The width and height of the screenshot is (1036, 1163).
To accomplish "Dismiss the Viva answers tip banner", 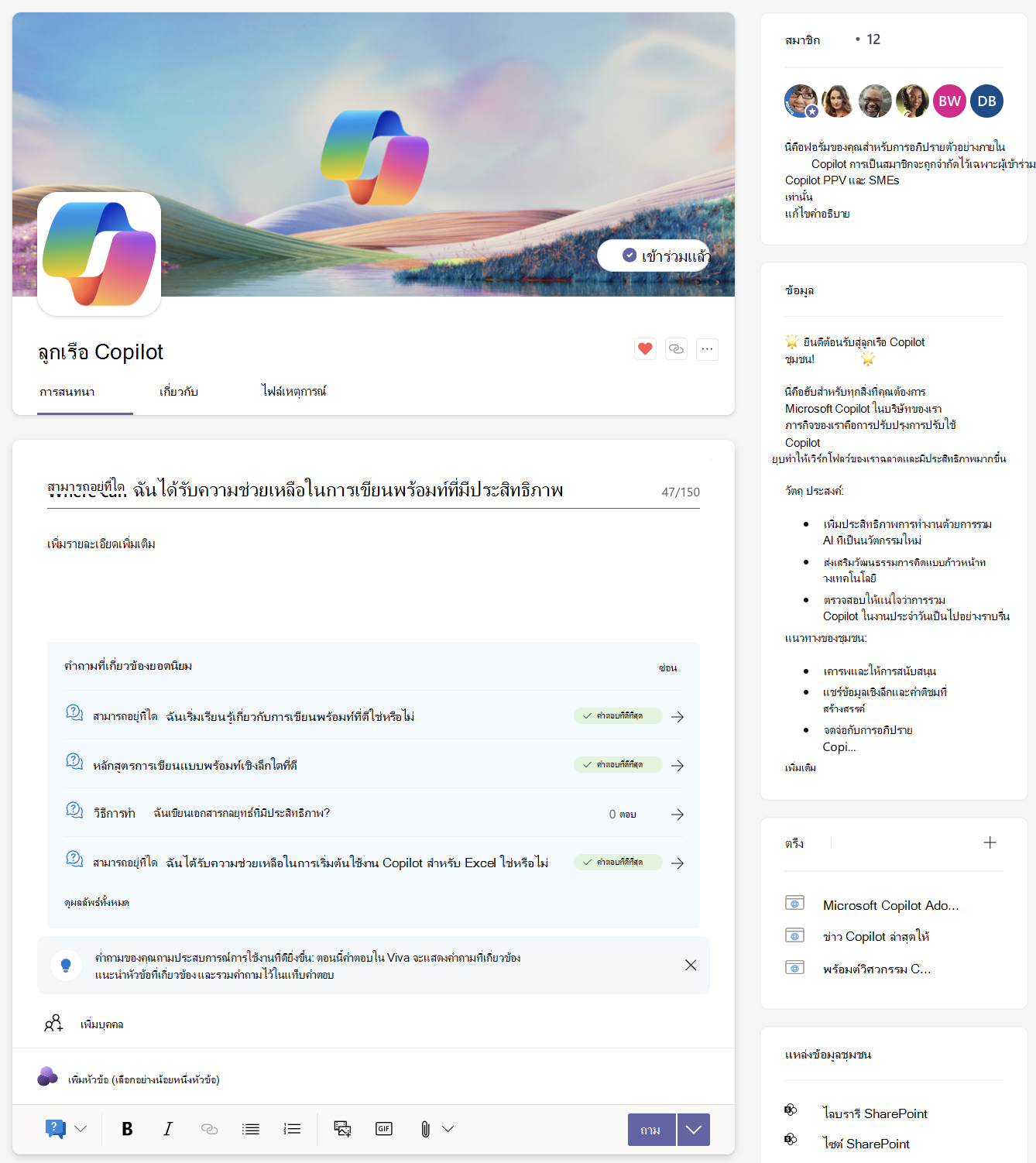I will (x=691, y=966).
